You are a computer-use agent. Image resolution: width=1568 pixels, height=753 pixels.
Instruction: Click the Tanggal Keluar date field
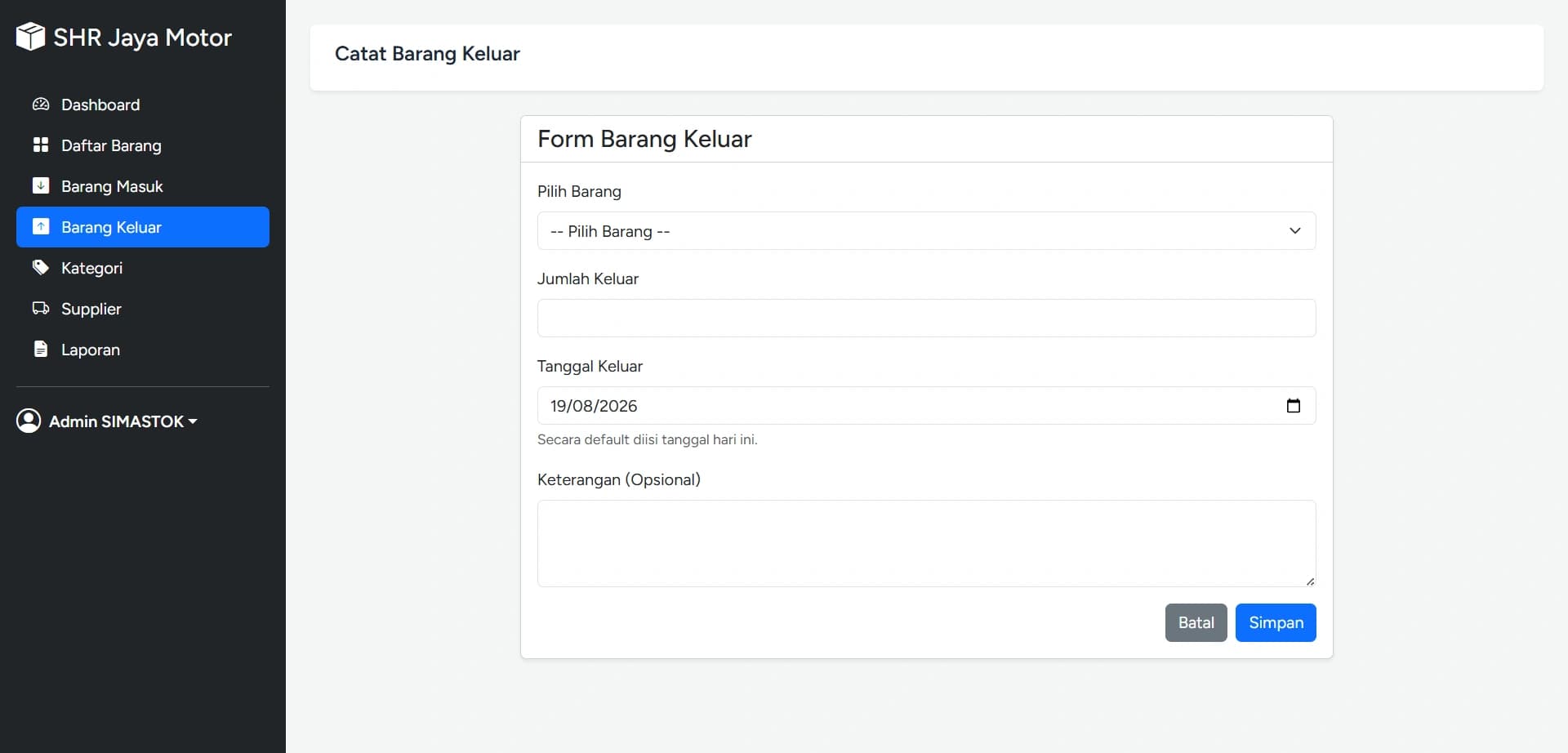926,406
